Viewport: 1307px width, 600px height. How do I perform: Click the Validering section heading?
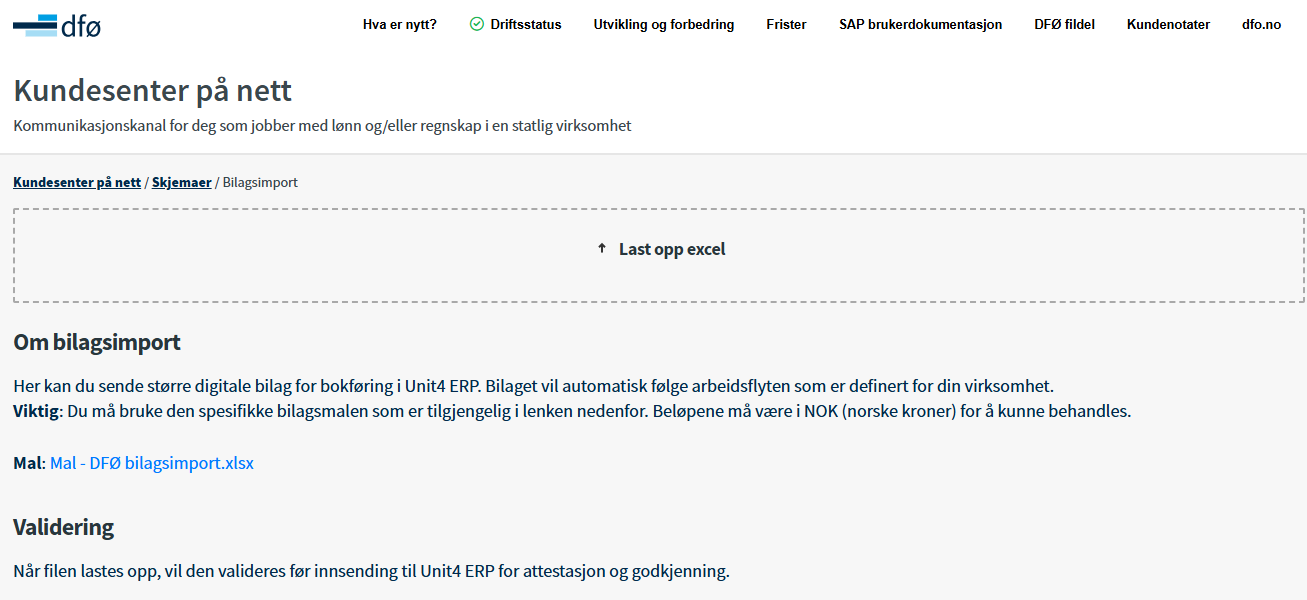coord(64,526)
